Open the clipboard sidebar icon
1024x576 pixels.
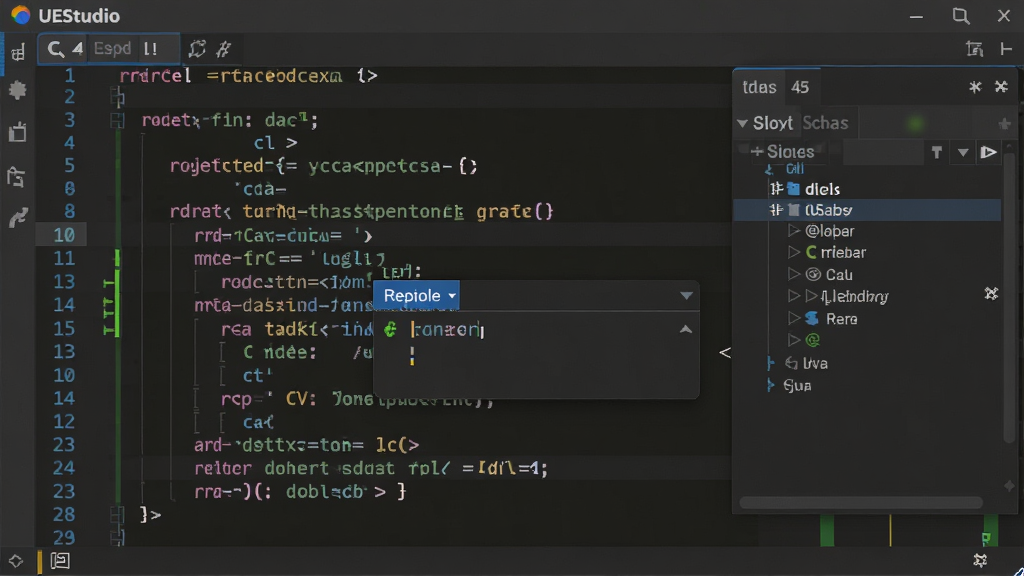(x=18, y=132)
